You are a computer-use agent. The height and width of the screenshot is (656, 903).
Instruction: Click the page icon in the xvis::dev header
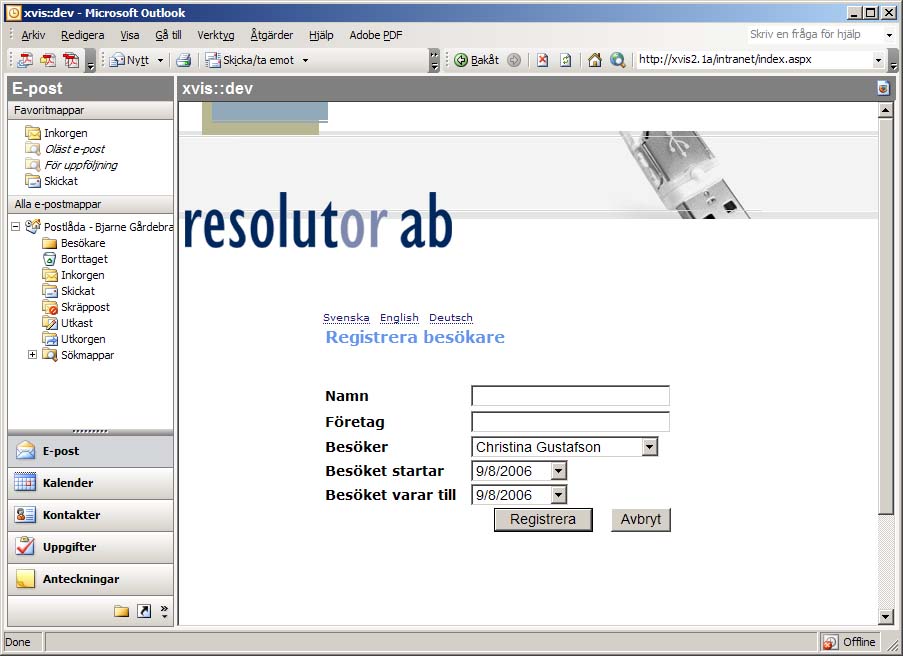click(x=883, y=88)
